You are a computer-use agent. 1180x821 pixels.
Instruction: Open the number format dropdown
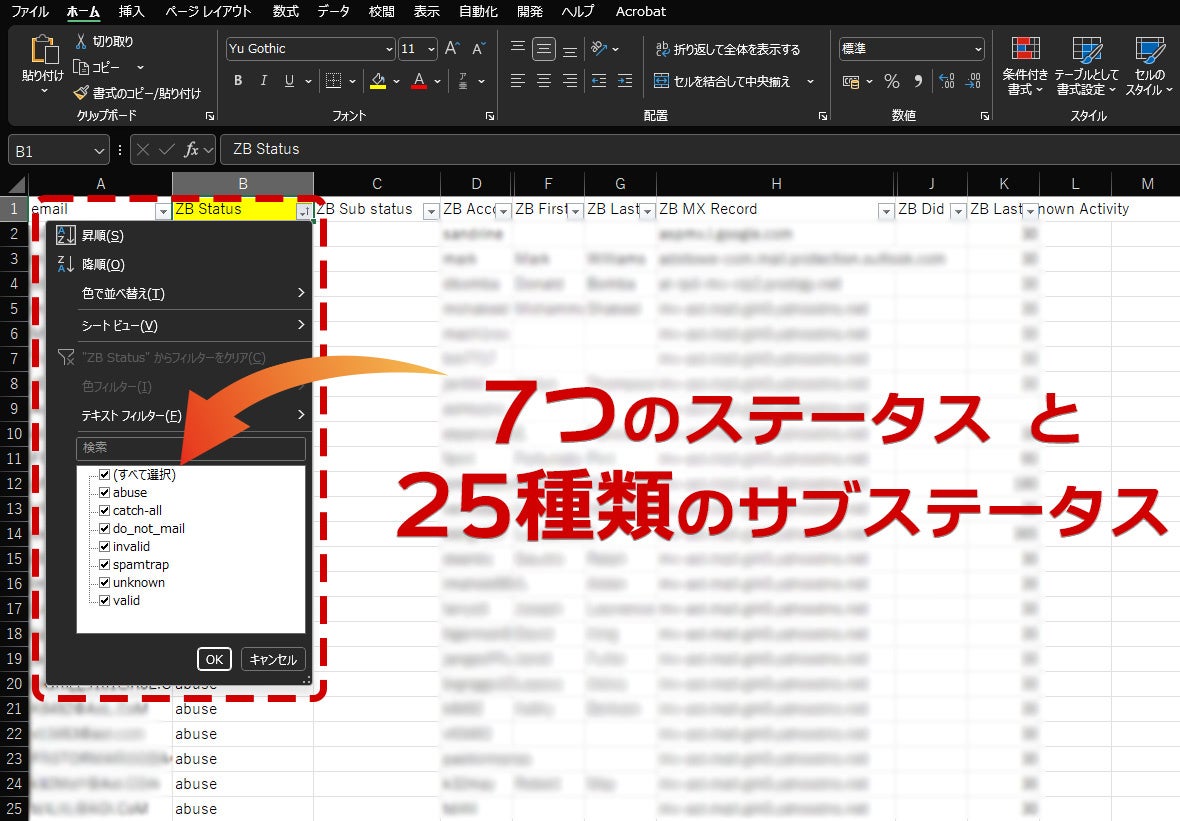pos(977,49)
